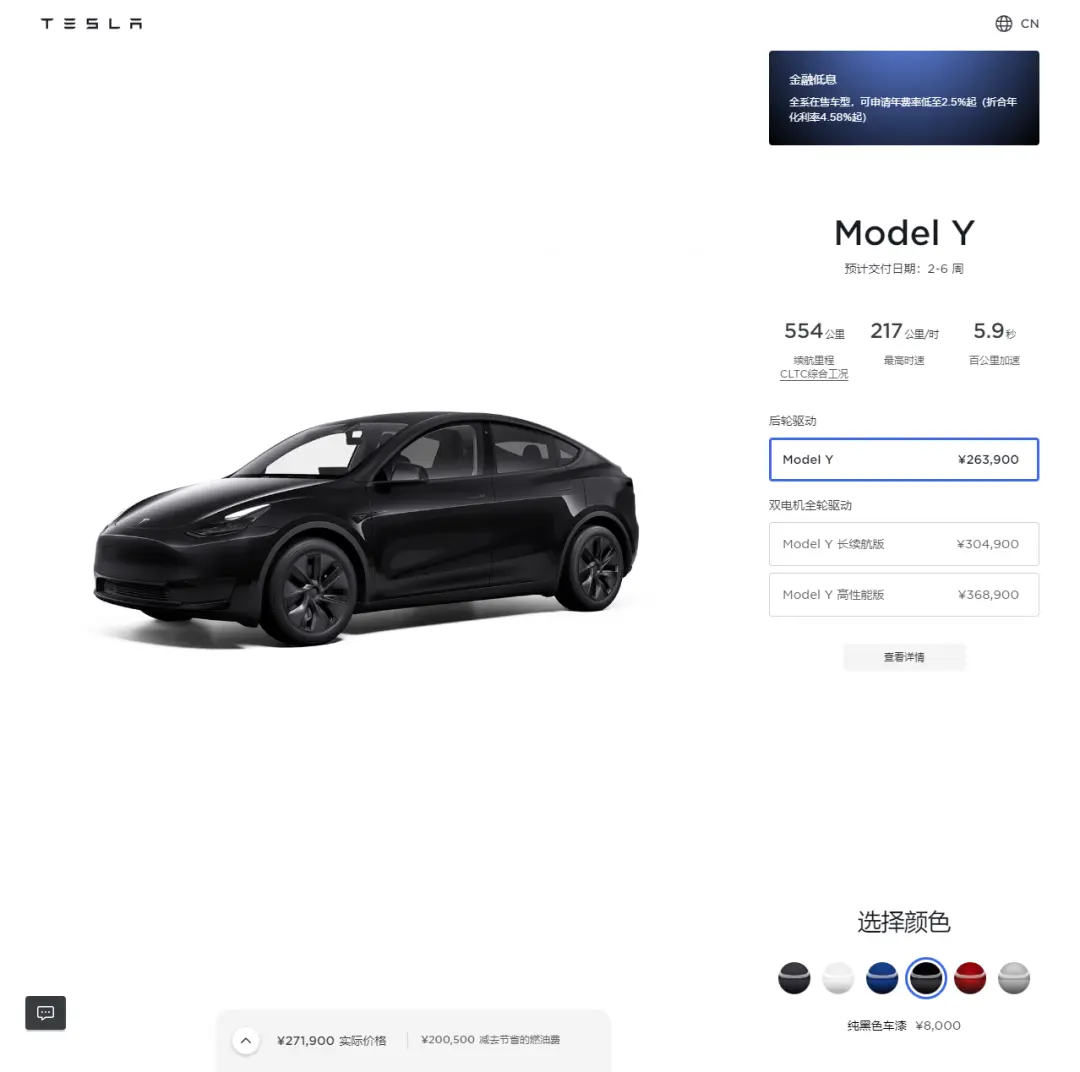Screen dimensions: 1080x1072
Task: Expand the price summary chevron
Action: coord(246,1040)
